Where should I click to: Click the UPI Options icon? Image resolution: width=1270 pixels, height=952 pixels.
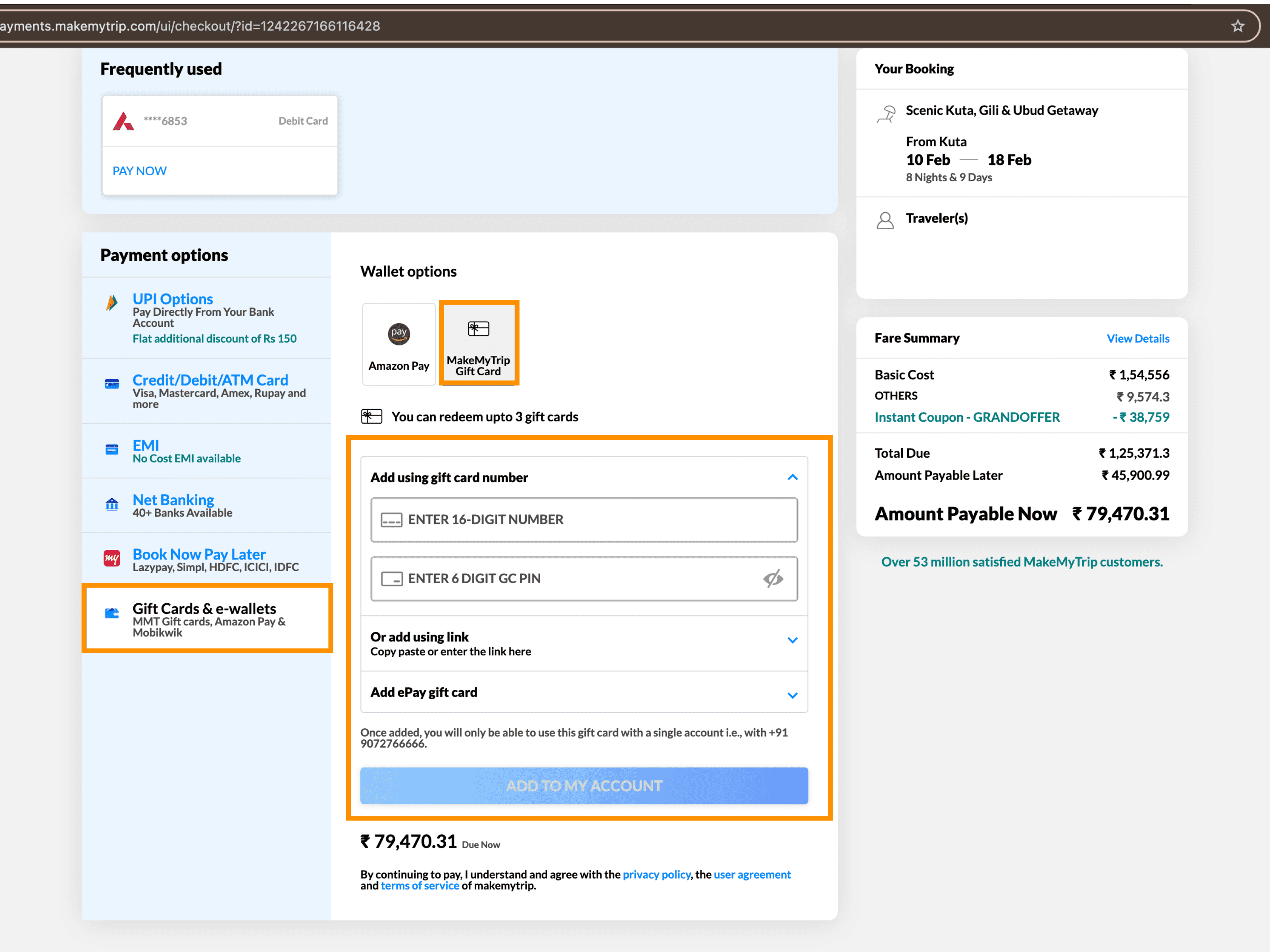[112, 302]
